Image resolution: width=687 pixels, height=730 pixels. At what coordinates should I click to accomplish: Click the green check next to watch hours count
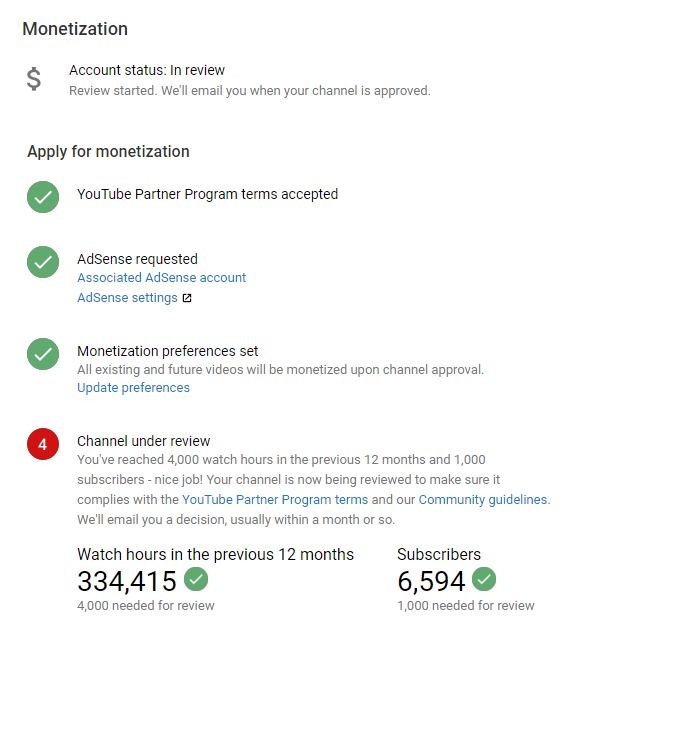tap(196, 579)
